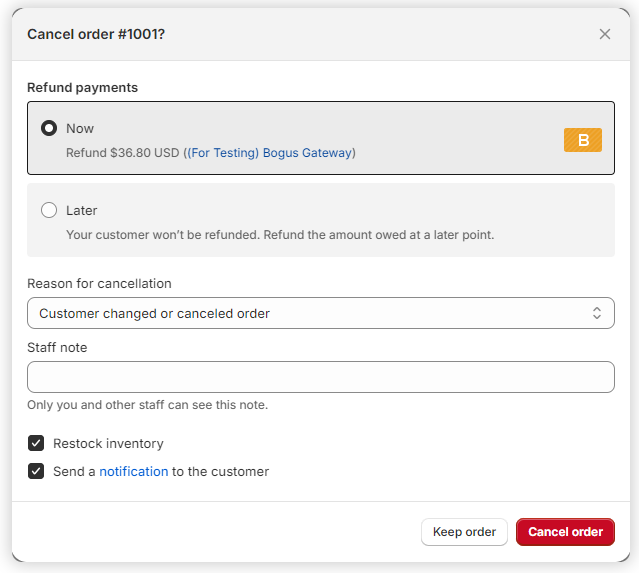Image resolution: width=639 pixels, height=573 pixels.
Task: Click the Reason for cancellation label
Action: (x=99, y=283)
